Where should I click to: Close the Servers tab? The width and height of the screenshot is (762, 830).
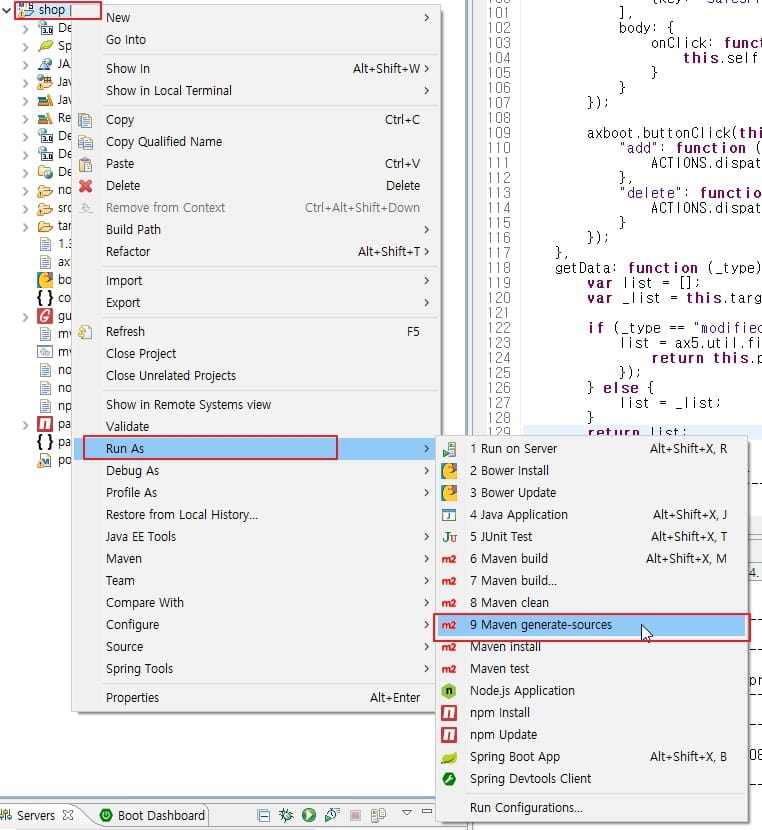pyautogui.click(x=68, y=815)
